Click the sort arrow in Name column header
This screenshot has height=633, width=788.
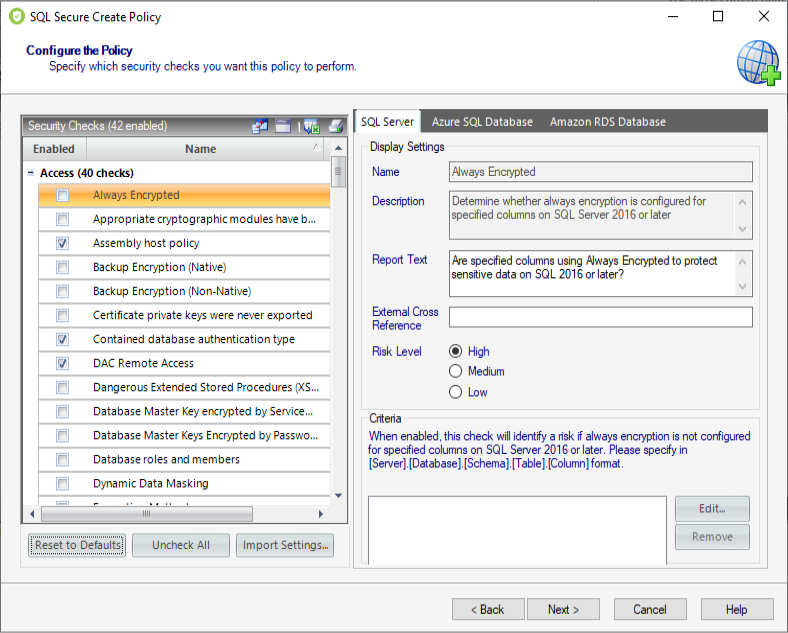pyautogui.click(x=317, y=148)
